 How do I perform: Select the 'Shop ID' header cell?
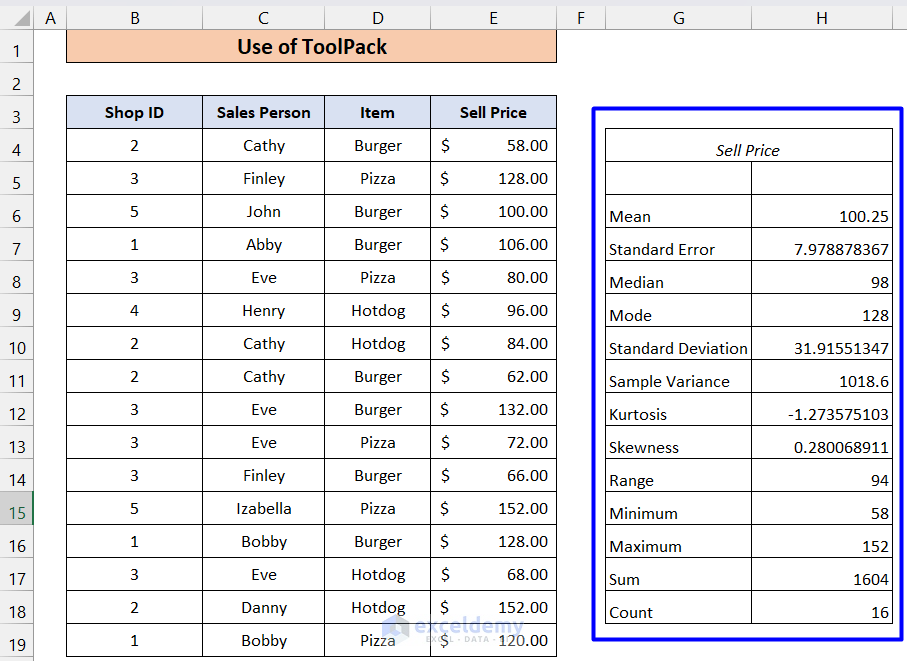pos(134,113)
